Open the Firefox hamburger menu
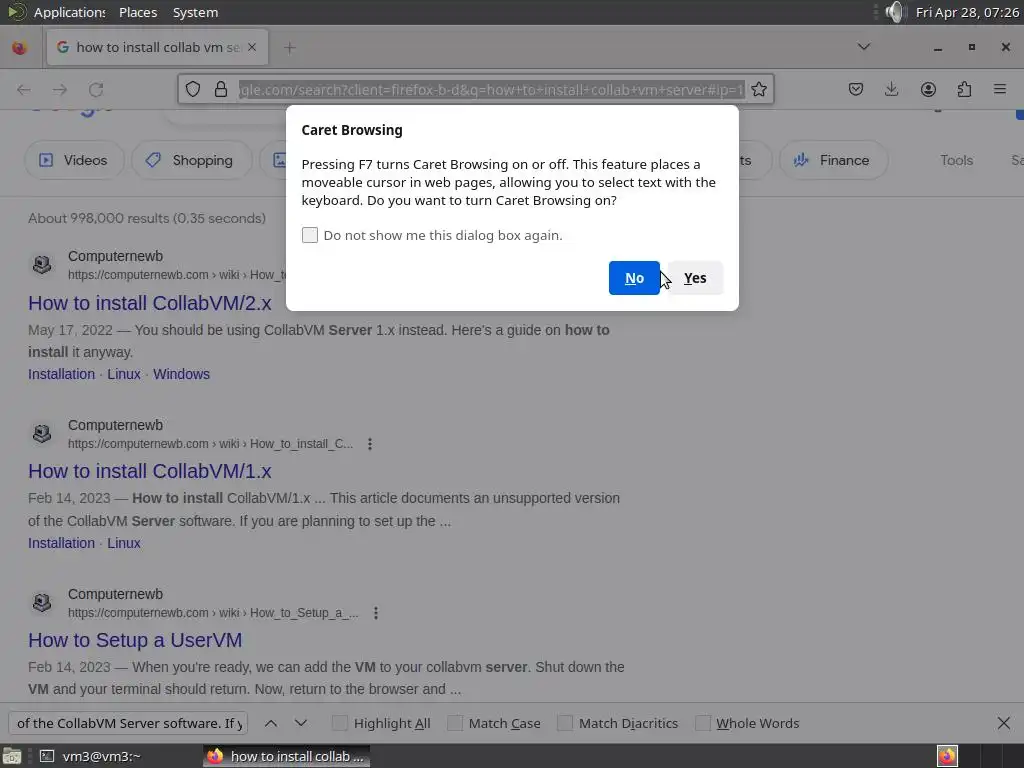Image resolution: width=1024 pixels, height=768 pixels. pyautogui.click(x=1000, y=89)
